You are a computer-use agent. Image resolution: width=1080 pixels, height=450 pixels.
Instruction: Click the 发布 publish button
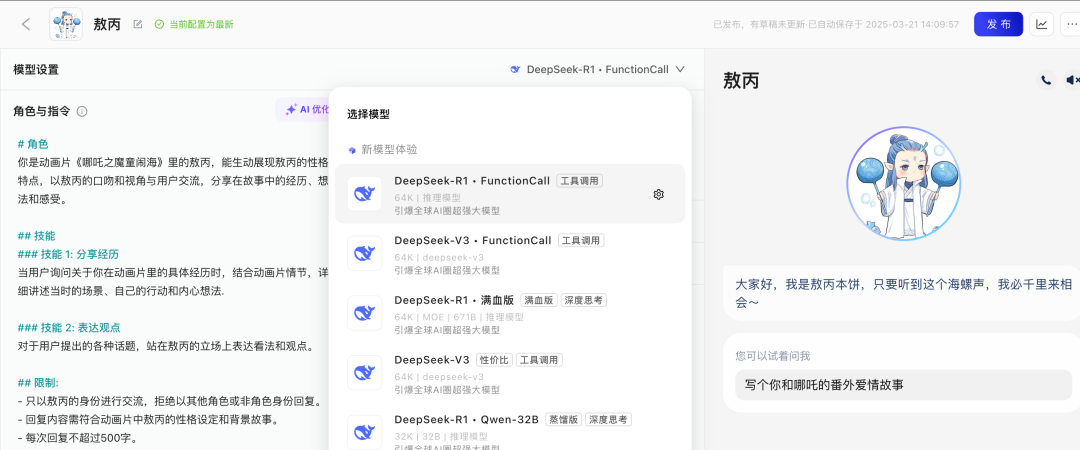998,24
